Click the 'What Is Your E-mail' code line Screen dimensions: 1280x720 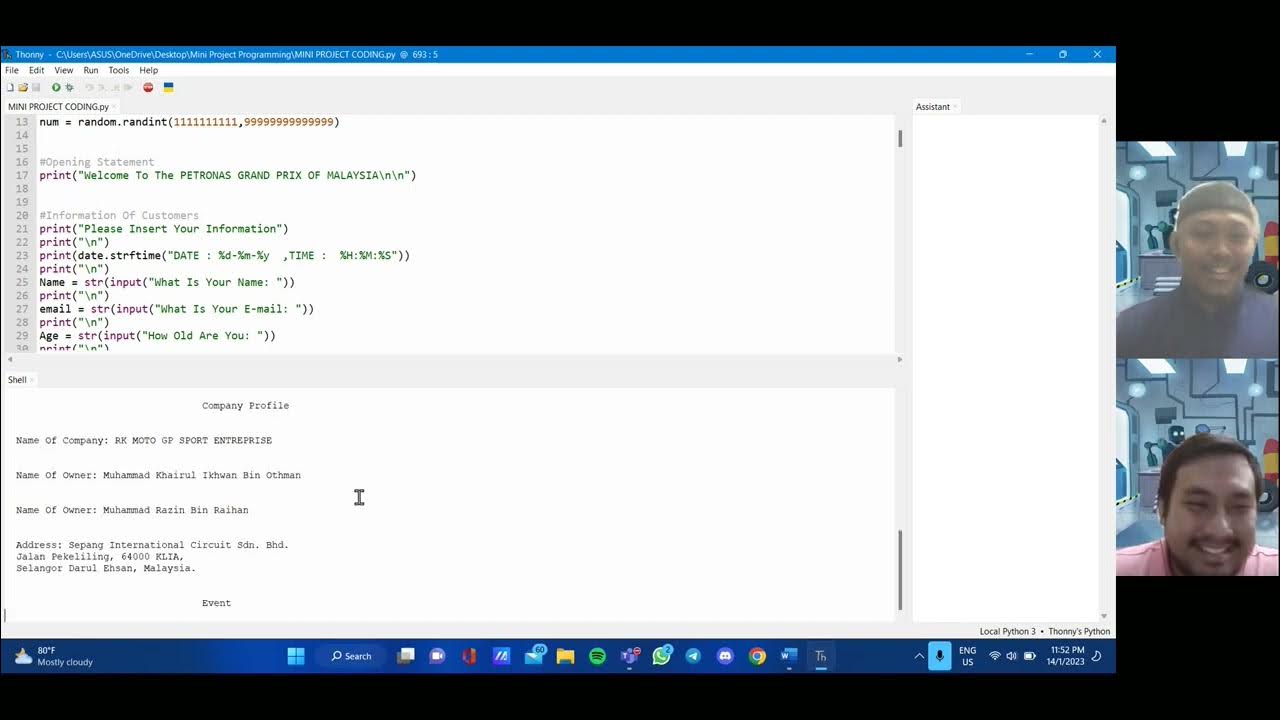176,309
